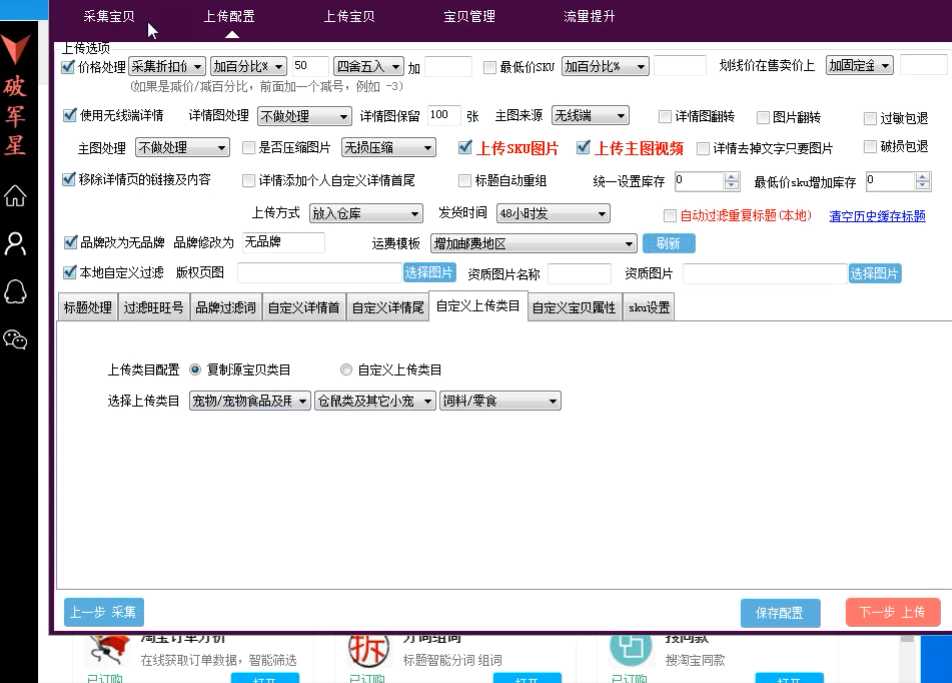
Task: Click the 统一设置库存 stepper arrows
Action: pyautogui.click(x=732, y=181)
